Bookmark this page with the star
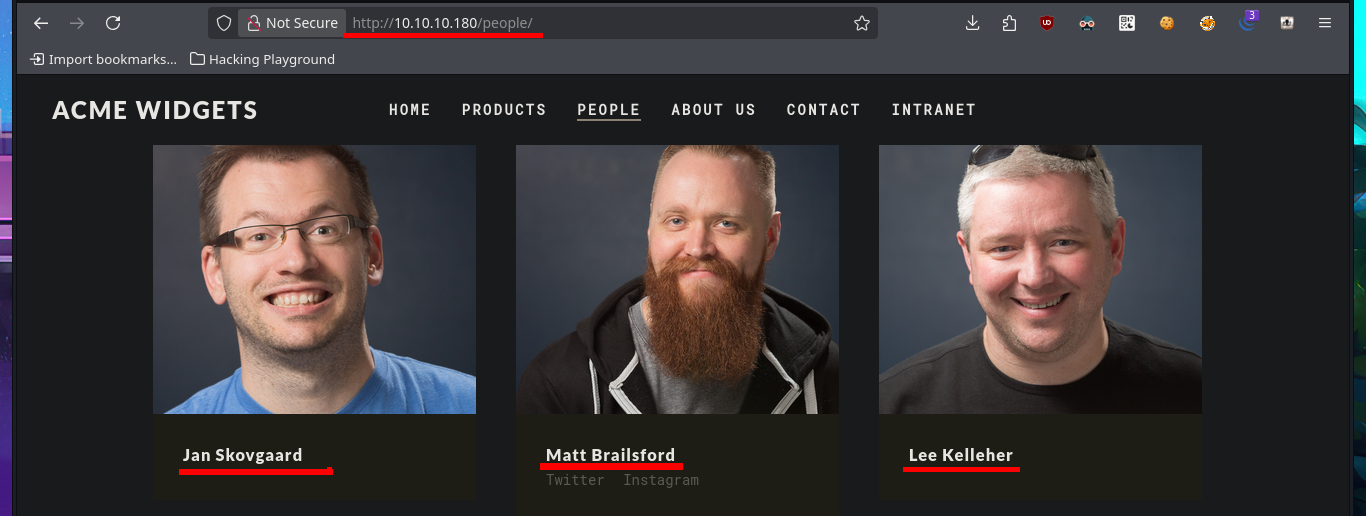 point(861,23)
